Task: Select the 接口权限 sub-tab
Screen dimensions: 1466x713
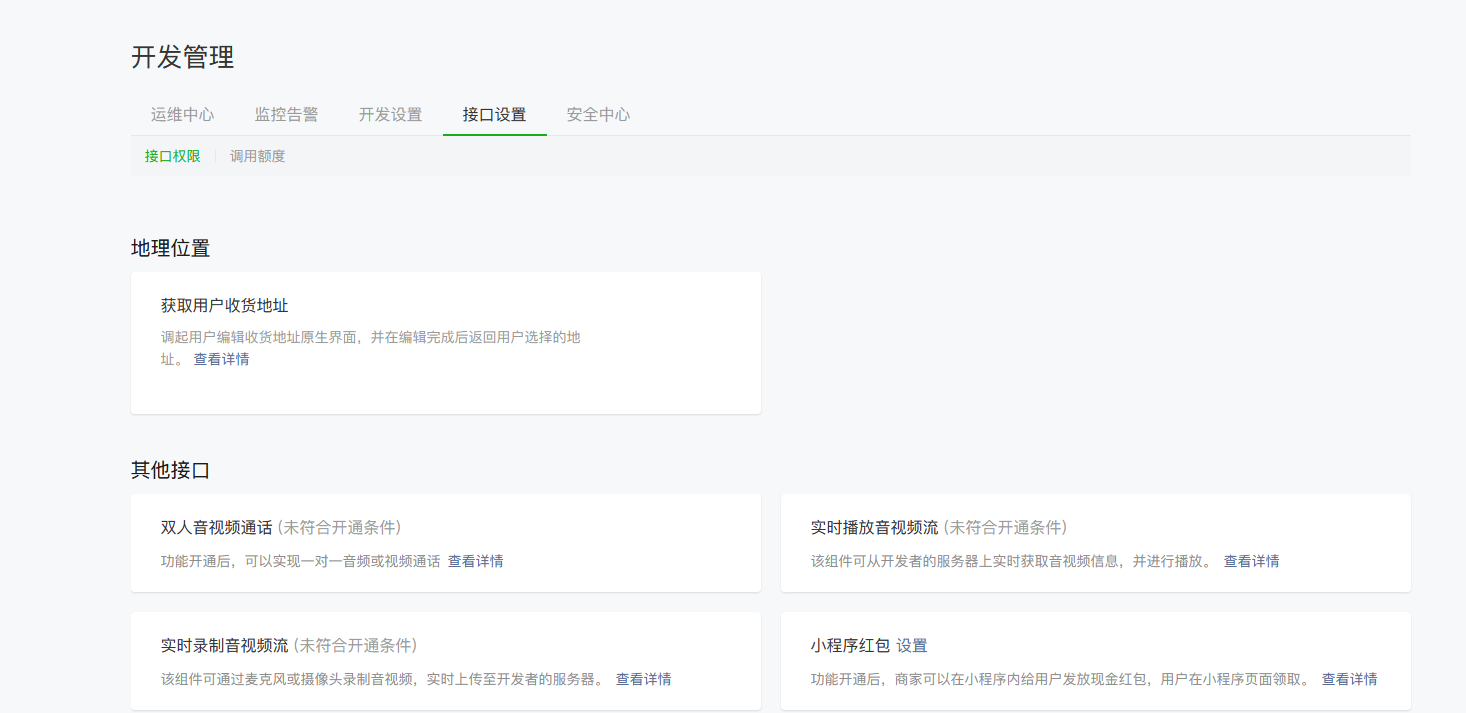Action: 173,156
